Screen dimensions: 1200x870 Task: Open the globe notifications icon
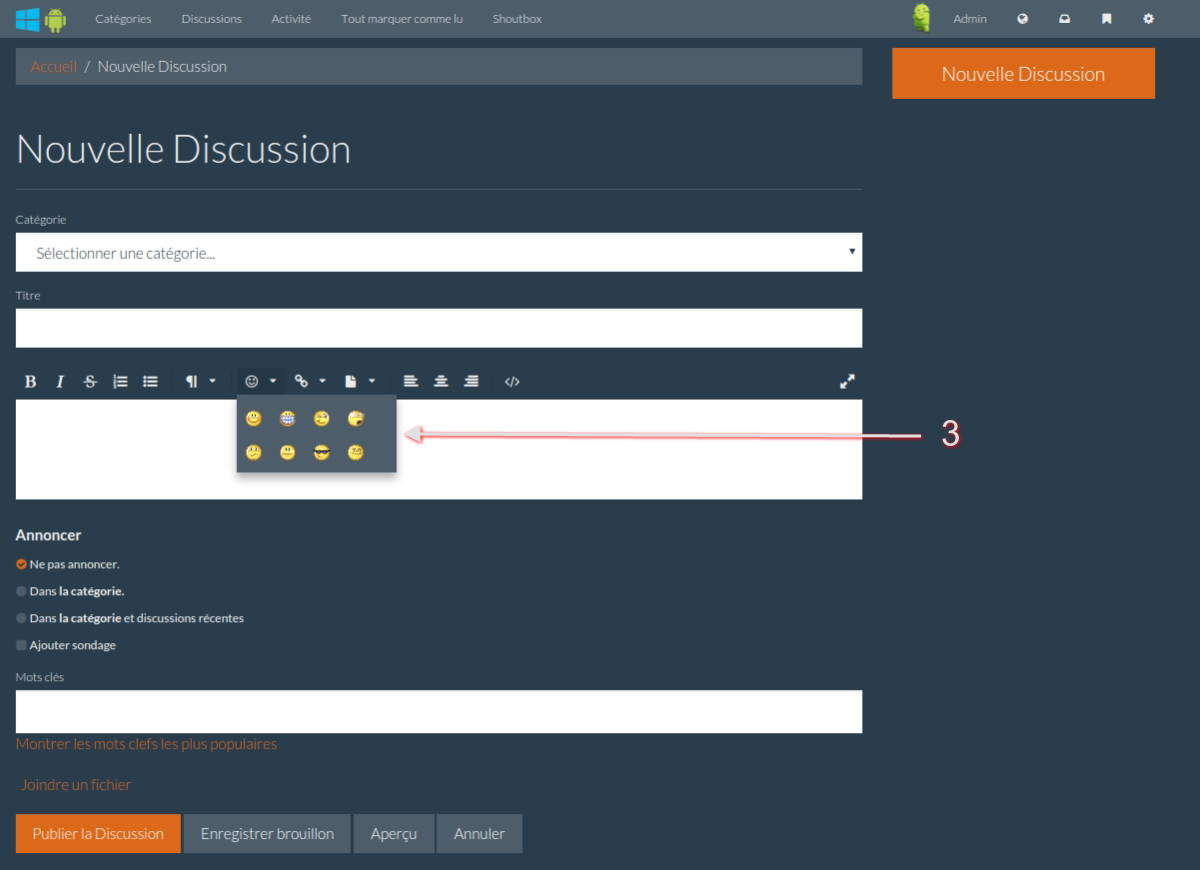click(1023, 19)
